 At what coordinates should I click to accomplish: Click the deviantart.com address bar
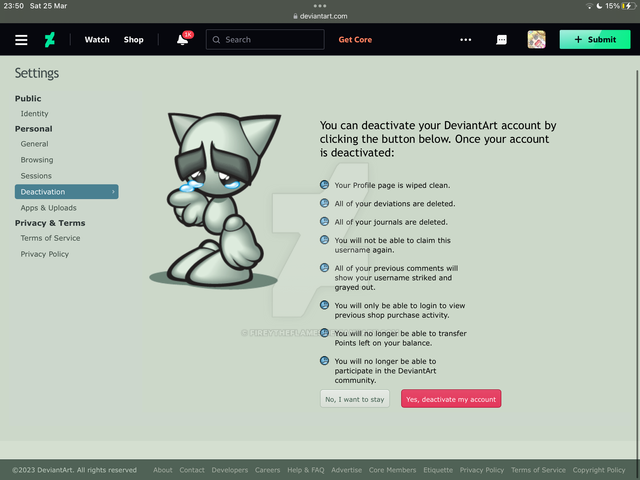[320, 16]
